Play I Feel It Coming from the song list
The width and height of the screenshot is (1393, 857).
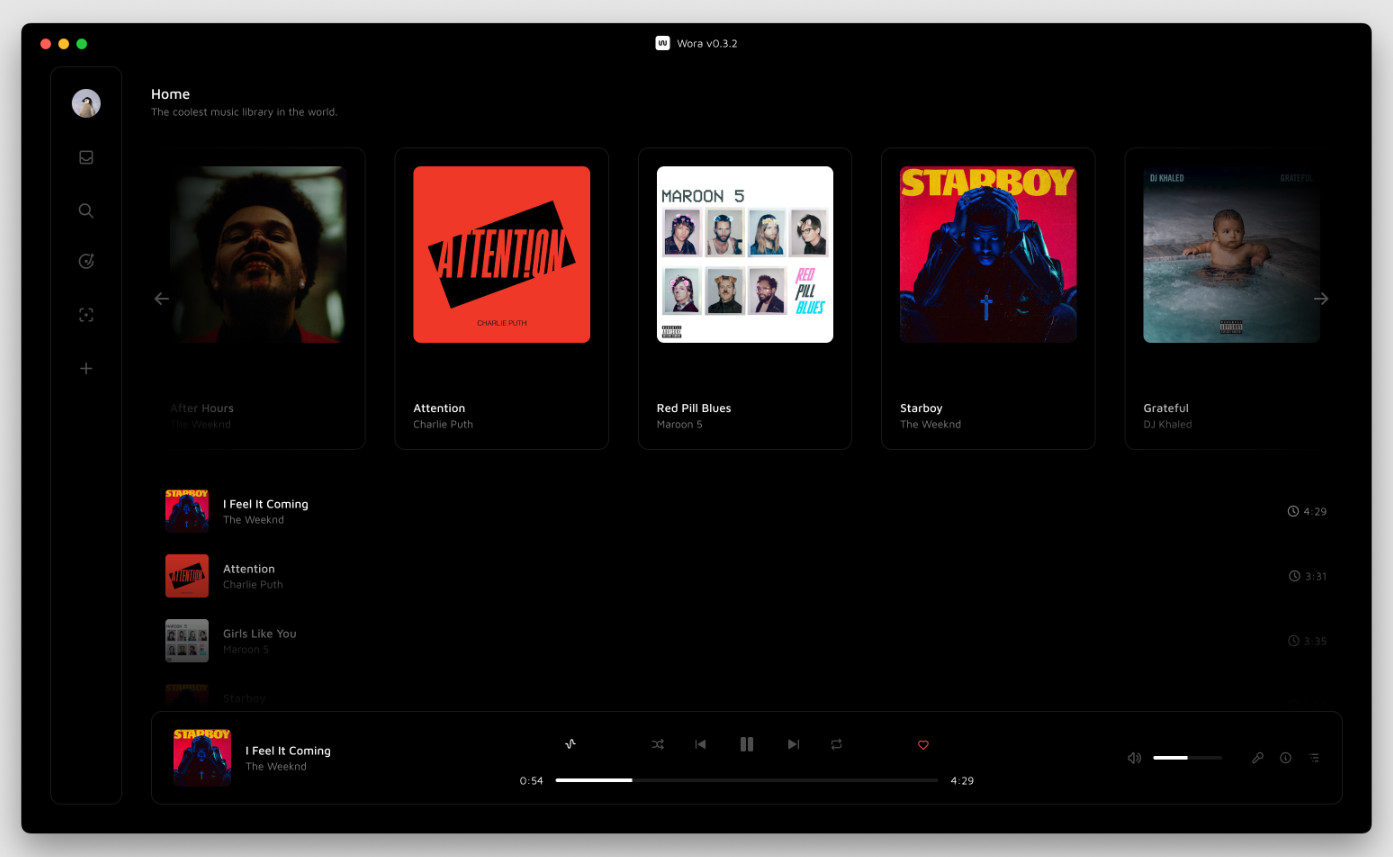(x=745, y=511)
